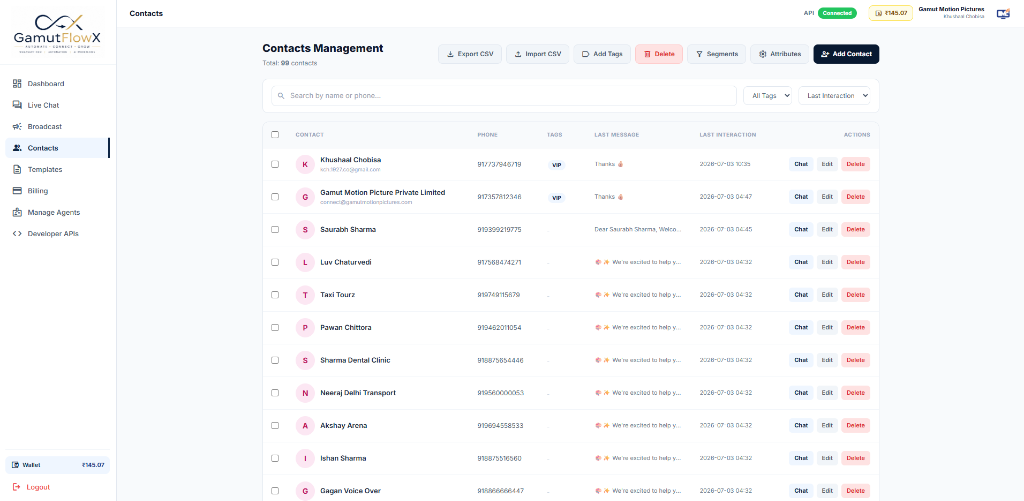Check the box for Khushaal Chobisa

pos(275,165)
